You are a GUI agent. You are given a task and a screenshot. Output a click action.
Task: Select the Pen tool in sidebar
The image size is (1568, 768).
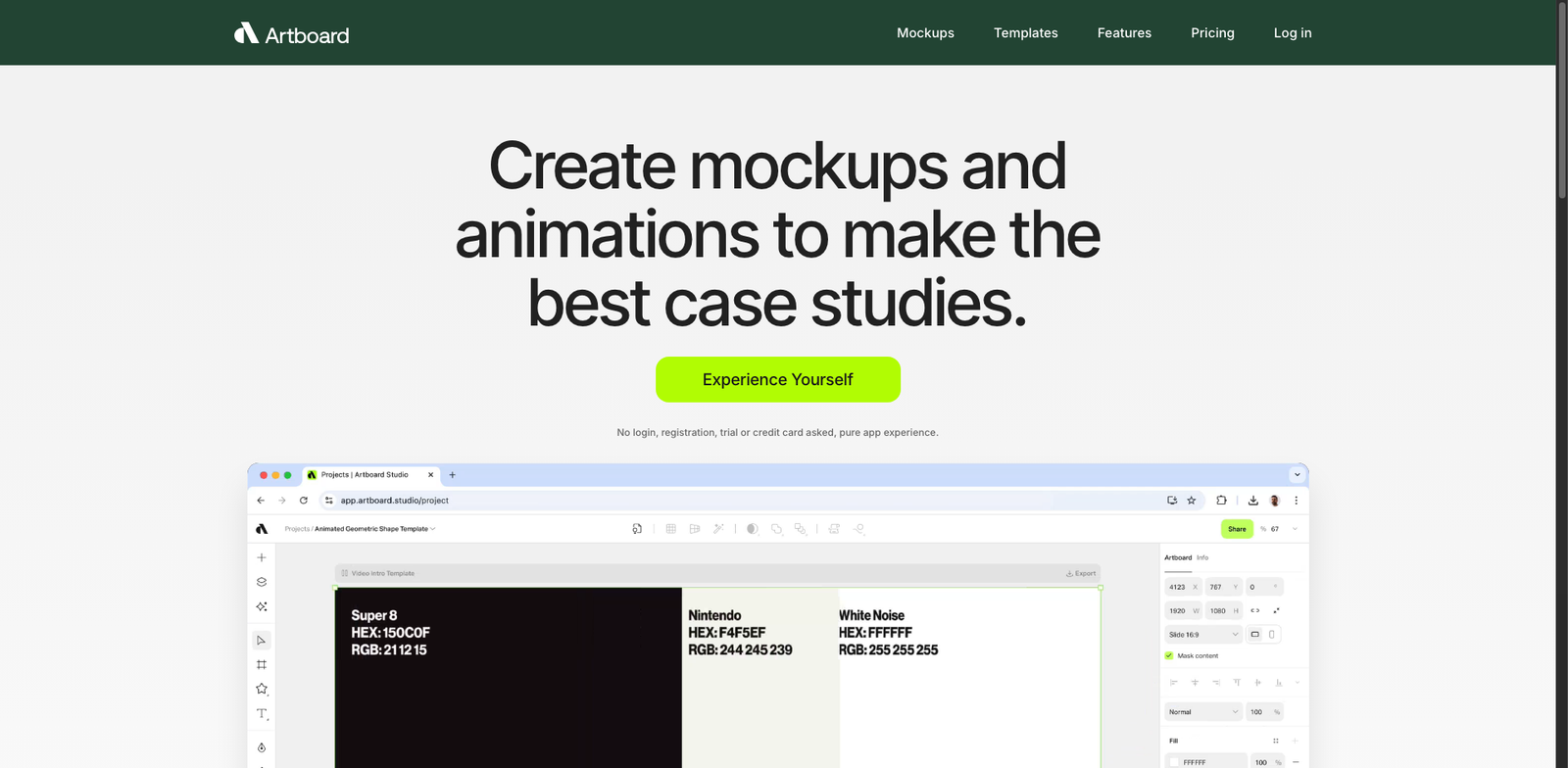[262, 747]
